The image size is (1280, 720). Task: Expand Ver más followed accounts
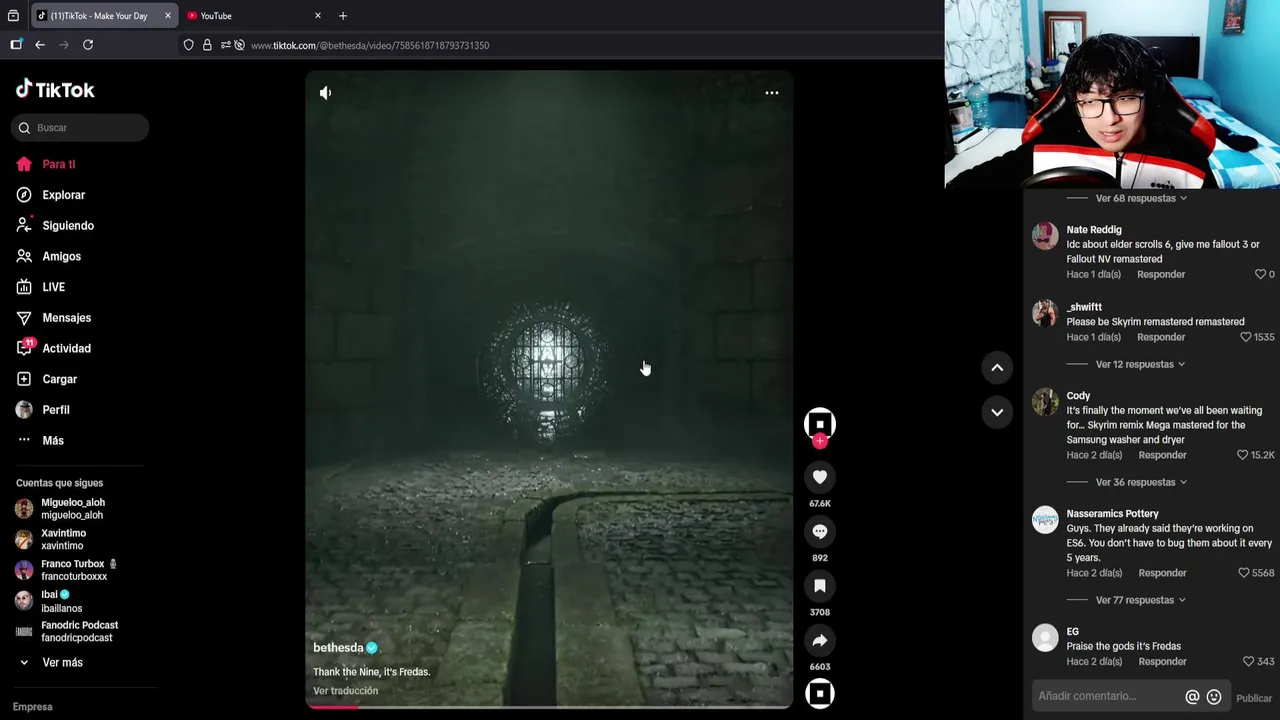tap(51, 662)
